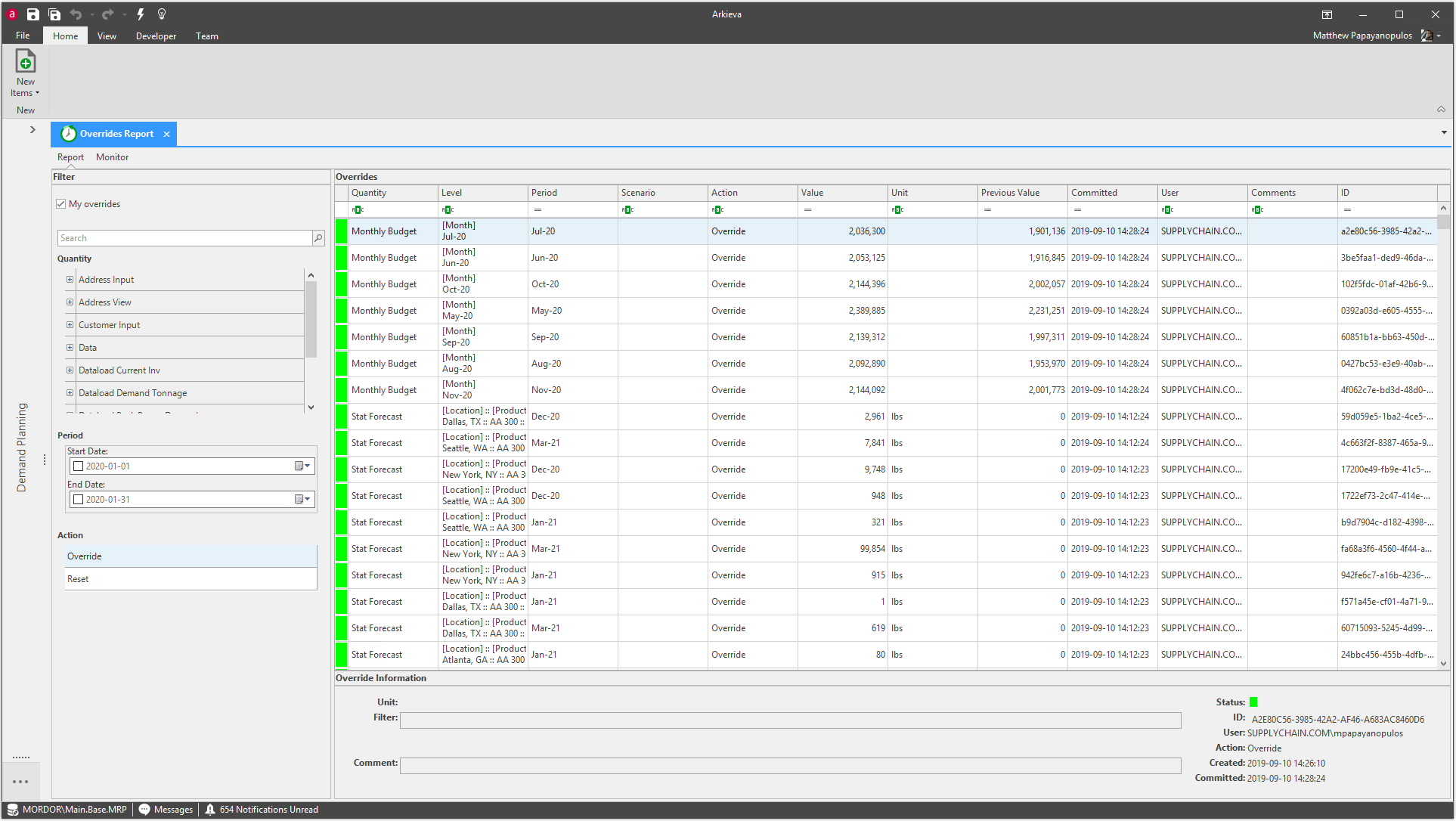Expand the collapsed left navigation pane chevron
Screen dimensions: 1456x821
coord(33,130)
